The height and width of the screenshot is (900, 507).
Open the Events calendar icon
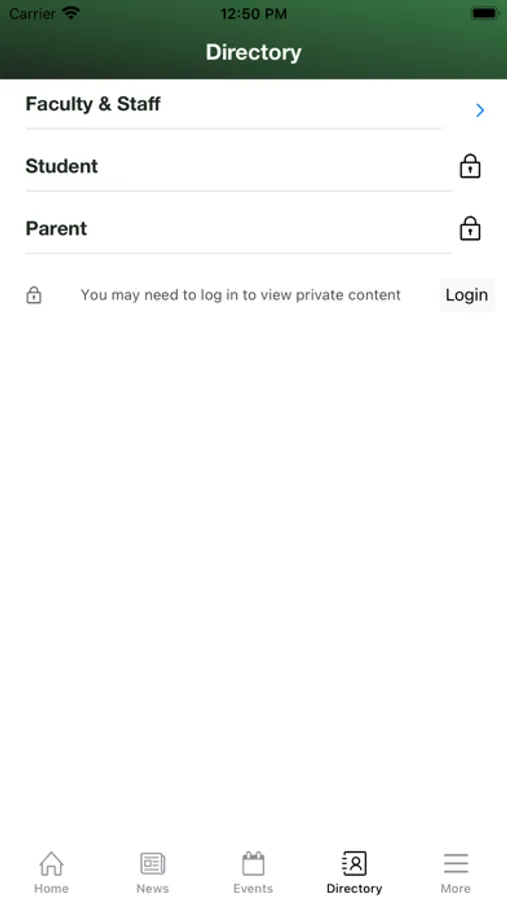click(253, 863)
